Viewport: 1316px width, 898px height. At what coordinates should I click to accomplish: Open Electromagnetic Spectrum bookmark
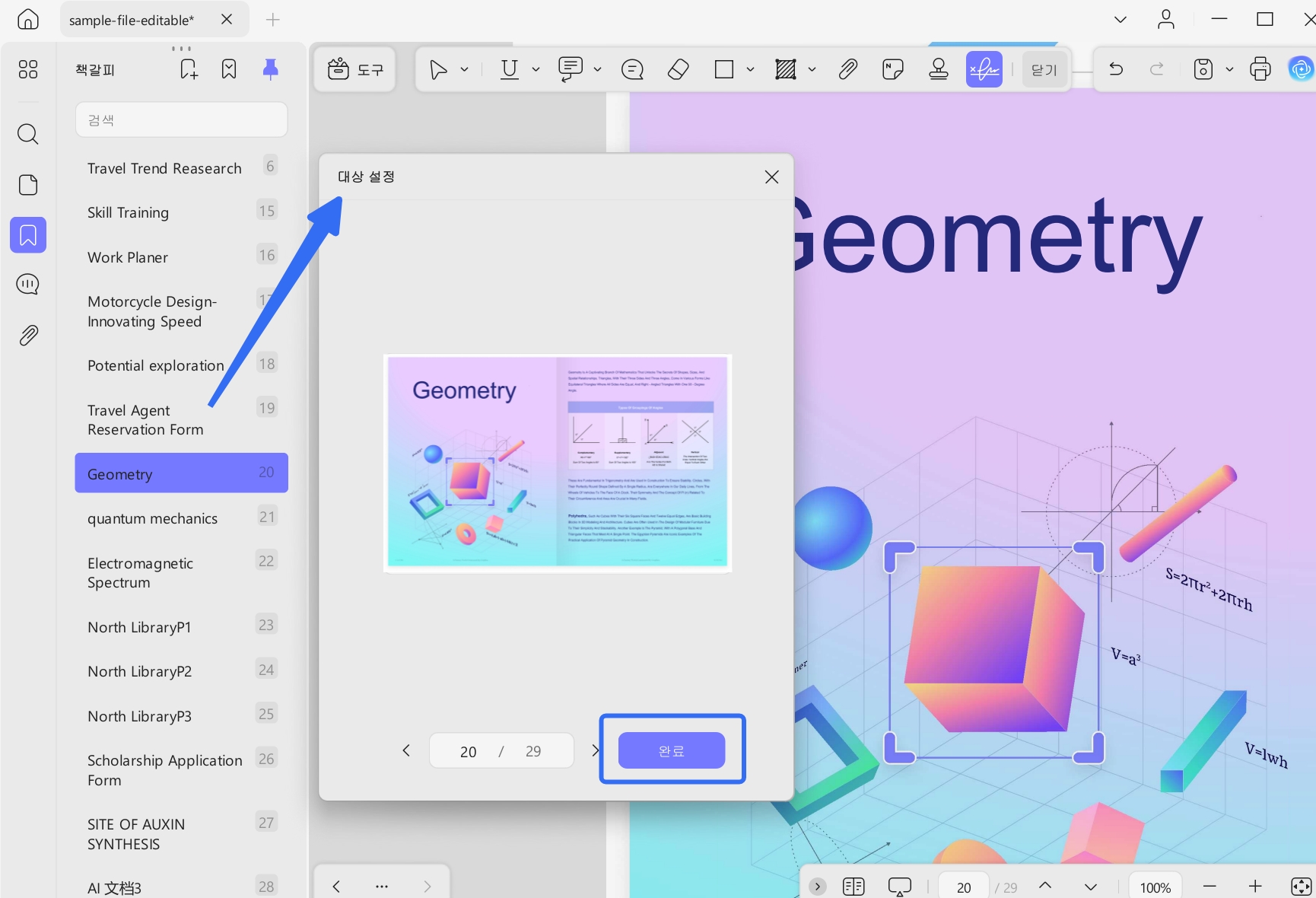coord(181,572)
